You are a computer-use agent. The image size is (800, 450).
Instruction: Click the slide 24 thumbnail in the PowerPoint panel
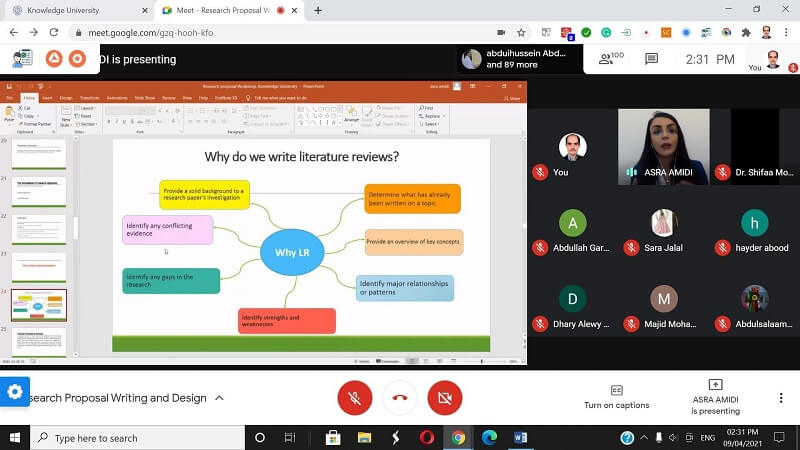coord(39,305)
